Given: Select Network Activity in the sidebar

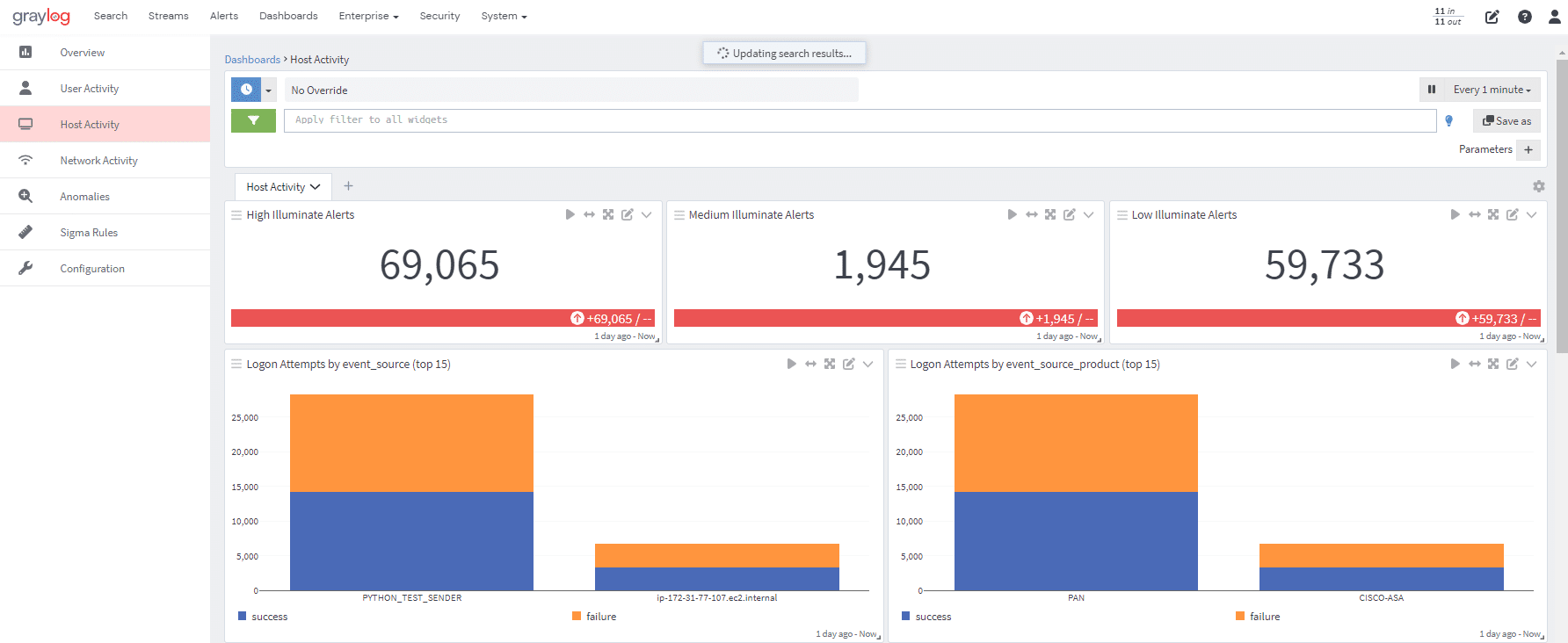Looking at the screenshot, I should coord(98,161).
